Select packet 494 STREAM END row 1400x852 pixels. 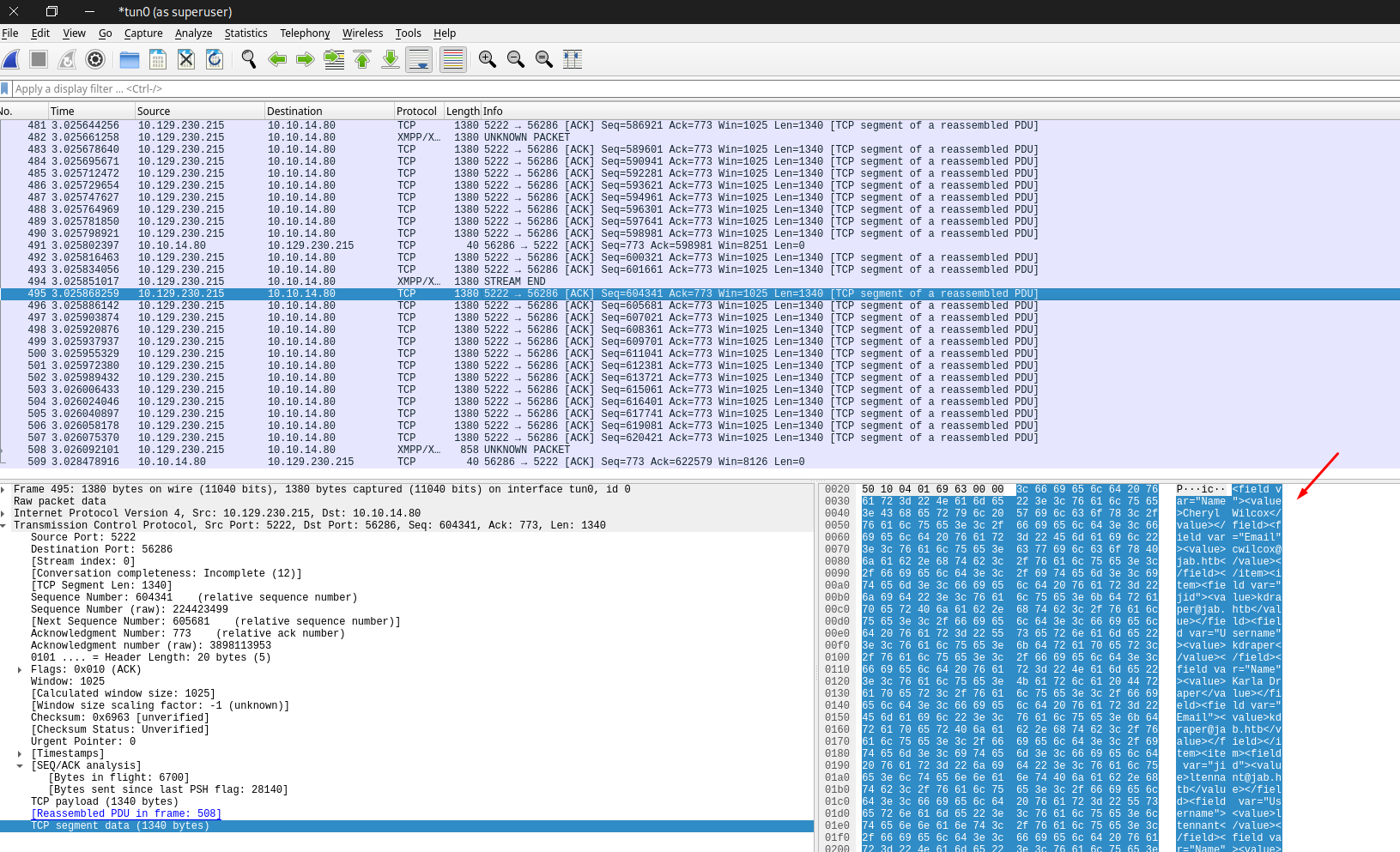coord(700,281)
